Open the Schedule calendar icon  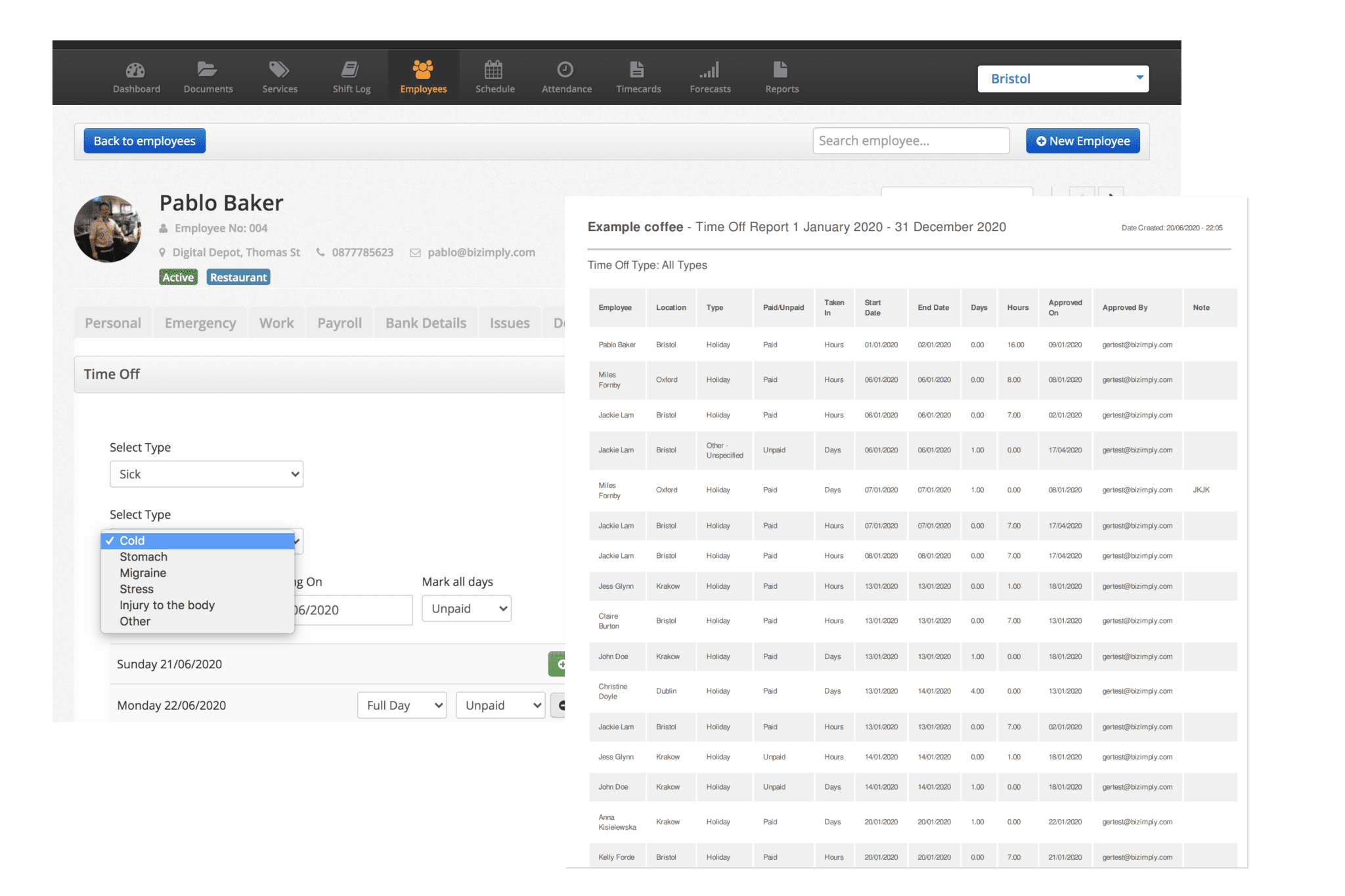[x=495, y=75]
